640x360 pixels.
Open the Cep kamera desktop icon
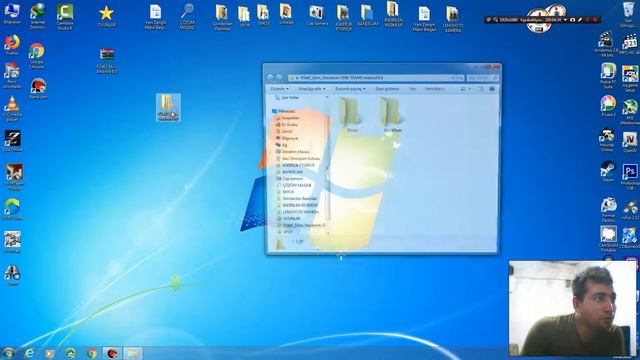(x=317, y=16)
